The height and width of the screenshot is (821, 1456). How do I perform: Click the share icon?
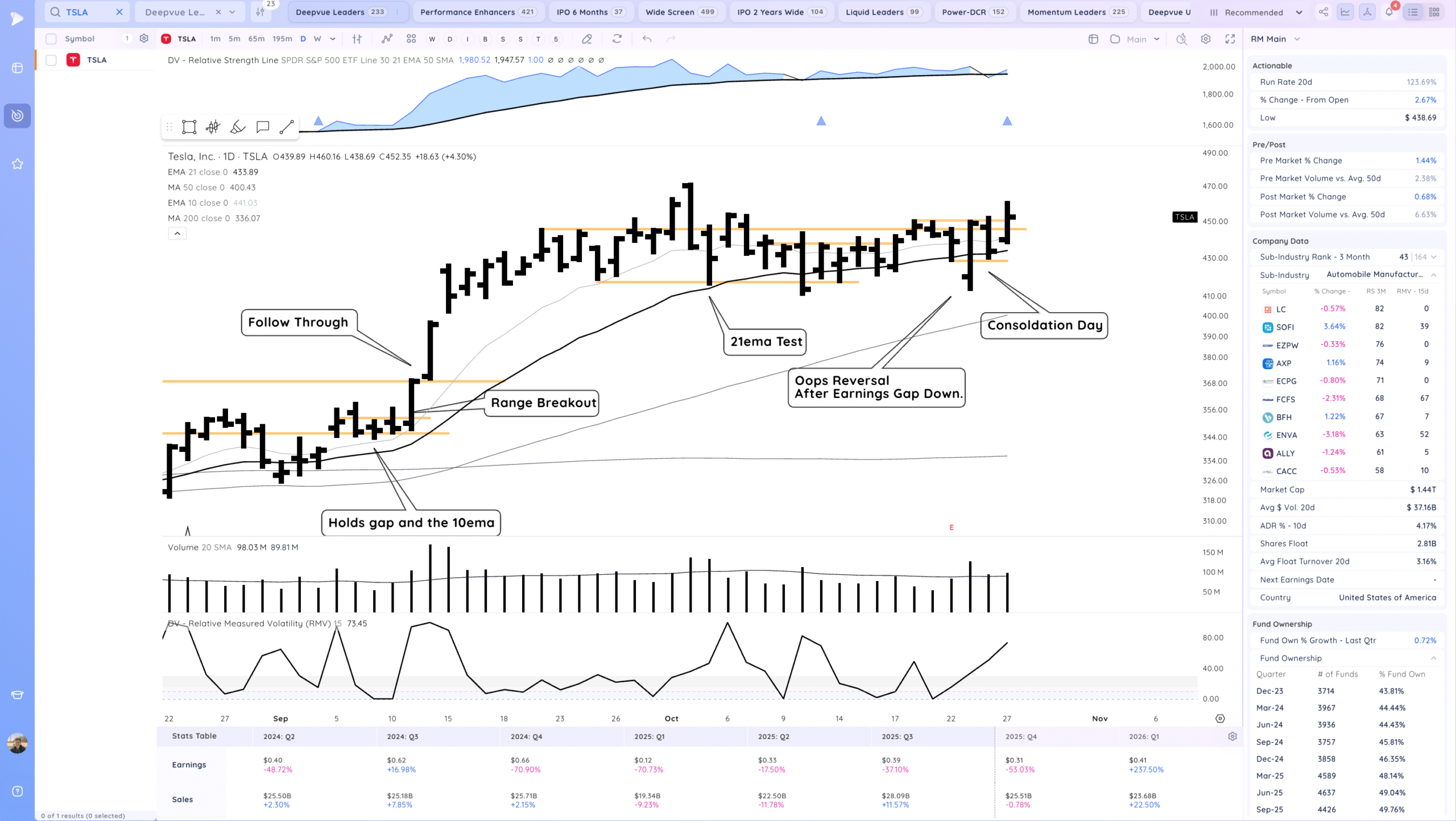pos(1323,12)
